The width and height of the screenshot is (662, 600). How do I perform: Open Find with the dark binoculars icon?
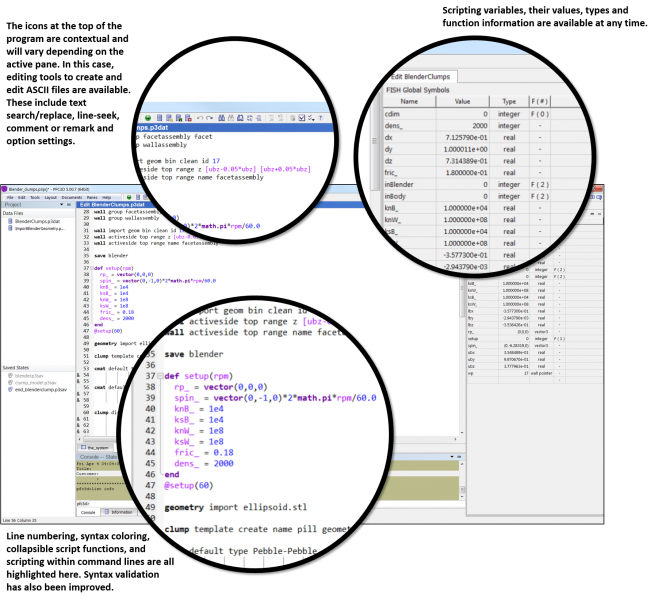click(221, 118)
